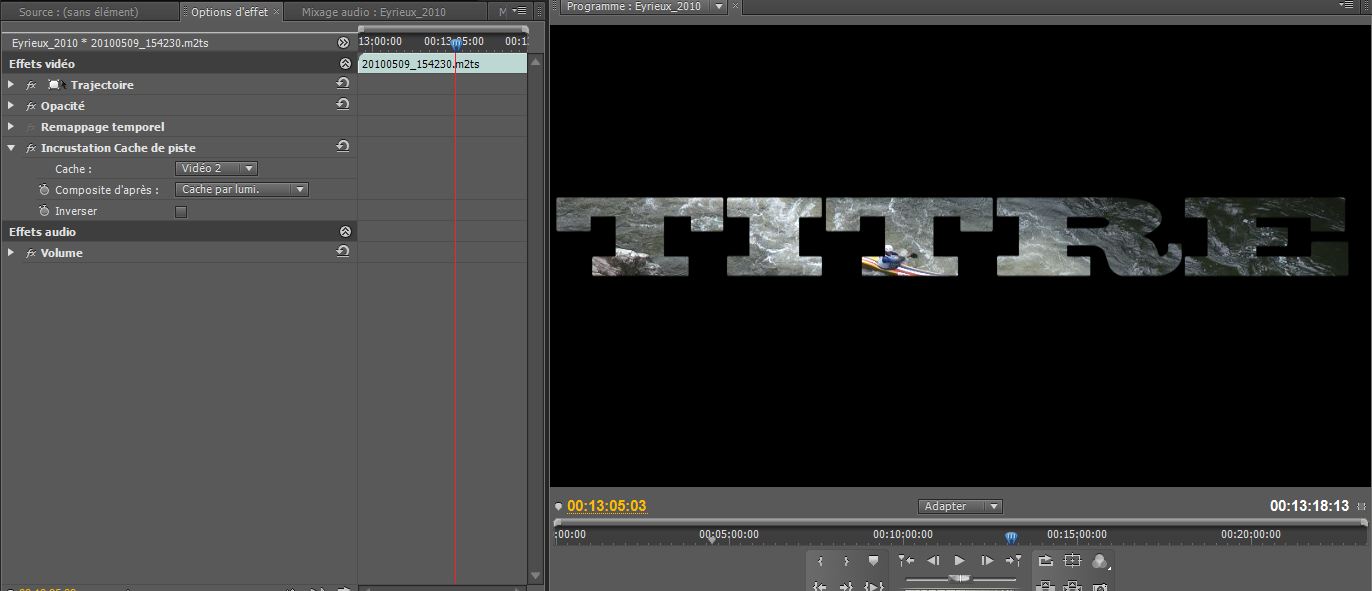Close the Options d'effet tab

[277, 12]
